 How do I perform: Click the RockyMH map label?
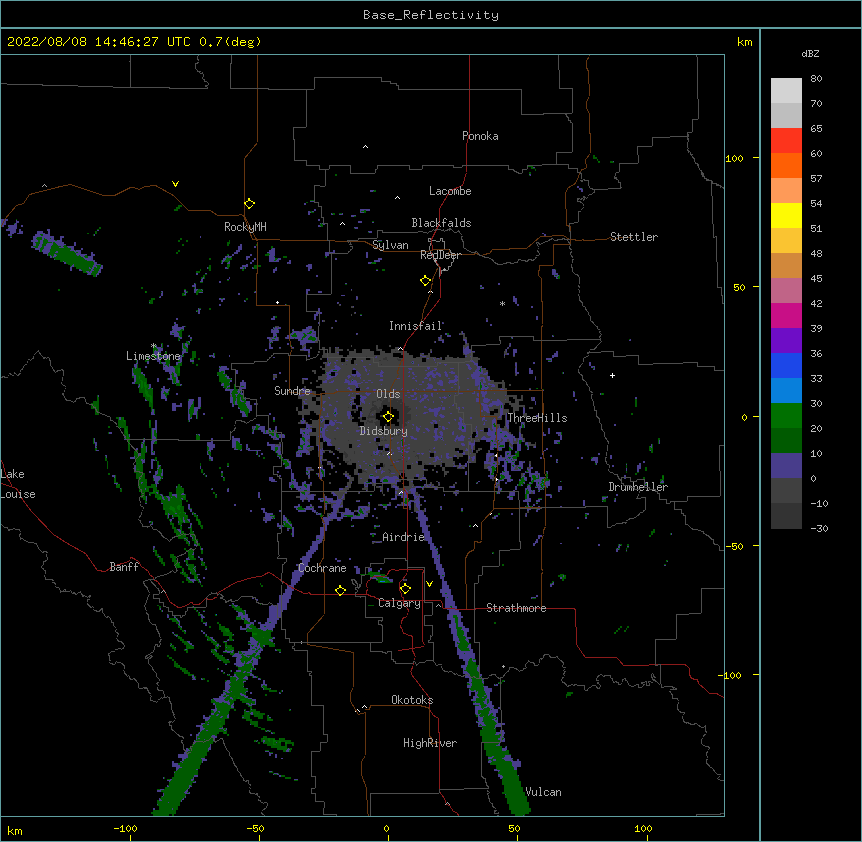pos(245,227)
